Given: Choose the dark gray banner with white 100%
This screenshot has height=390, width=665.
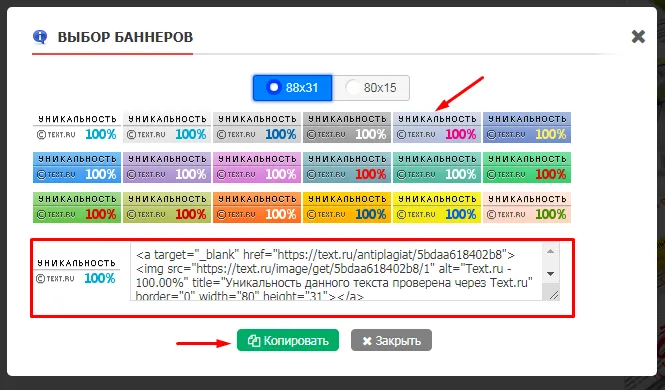Looking at the screenshot, I should click(346, 128).
